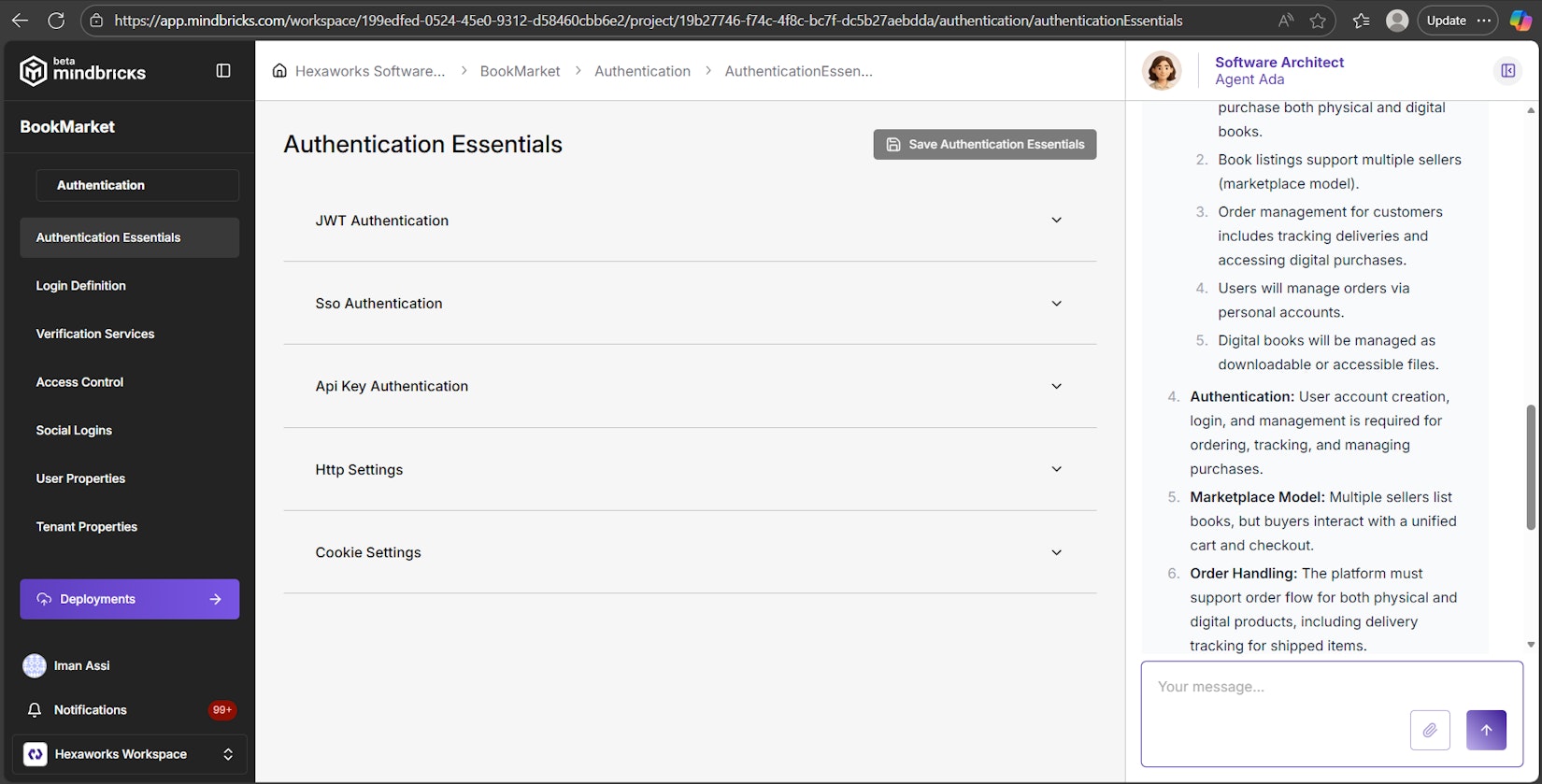Open Notifications bell icon
The width and height of the screenshot is (1542, 784).
[35, 710]
